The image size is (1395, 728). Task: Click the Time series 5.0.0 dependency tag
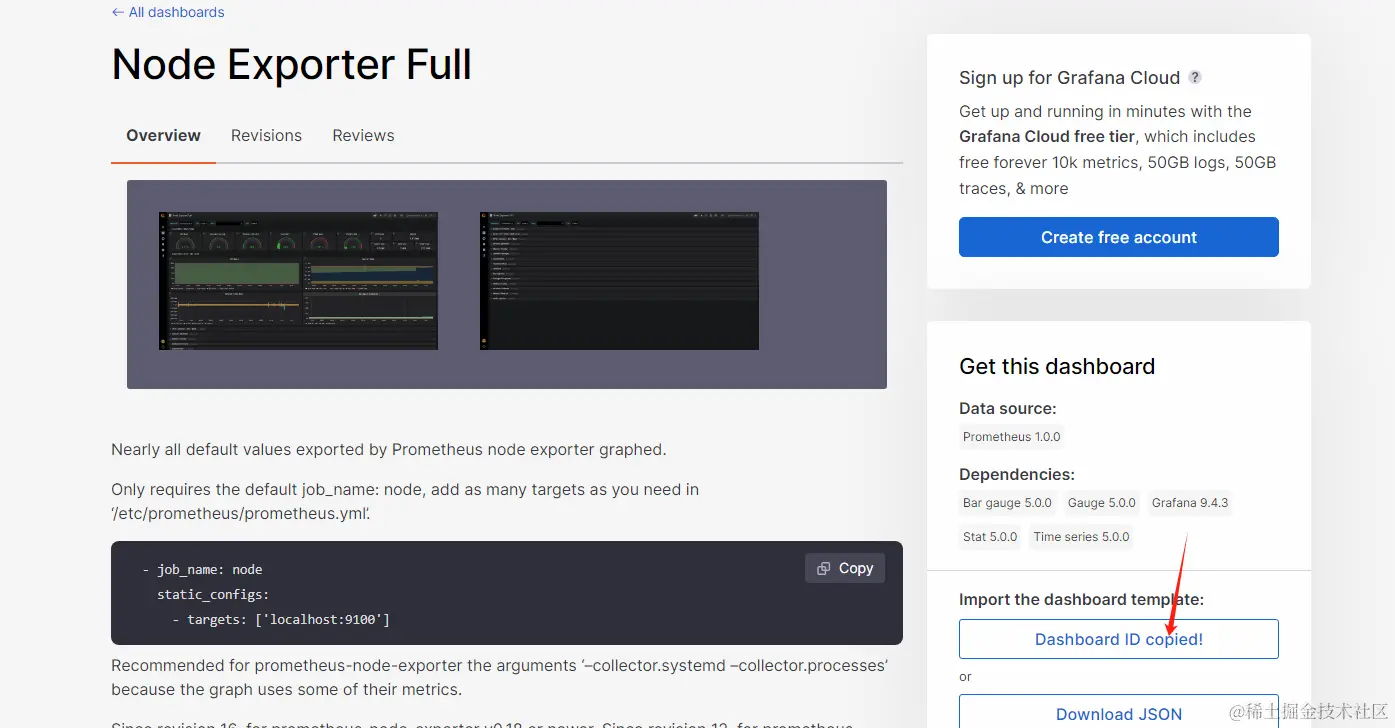[x=1081, y=537]
